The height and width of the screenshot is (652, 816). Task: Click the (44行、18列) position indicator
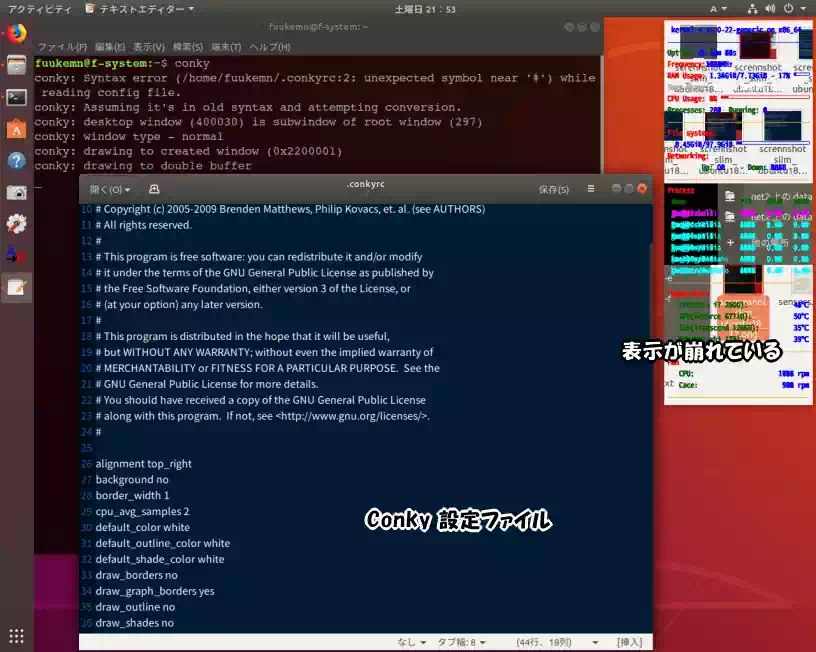click(x=544, y=642)
